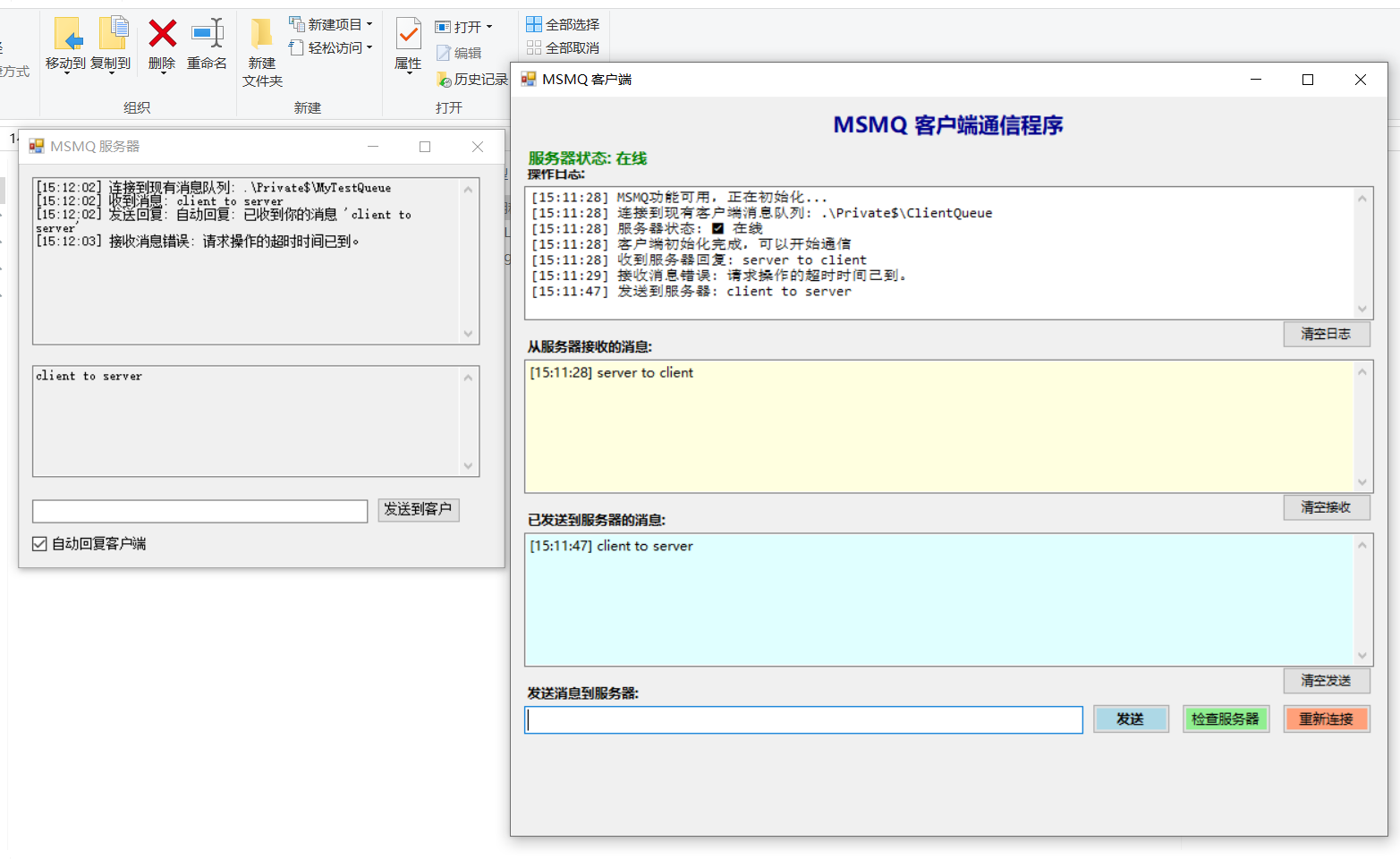Click the '[15:11:47] client to server' sent message

coord(611,546)
